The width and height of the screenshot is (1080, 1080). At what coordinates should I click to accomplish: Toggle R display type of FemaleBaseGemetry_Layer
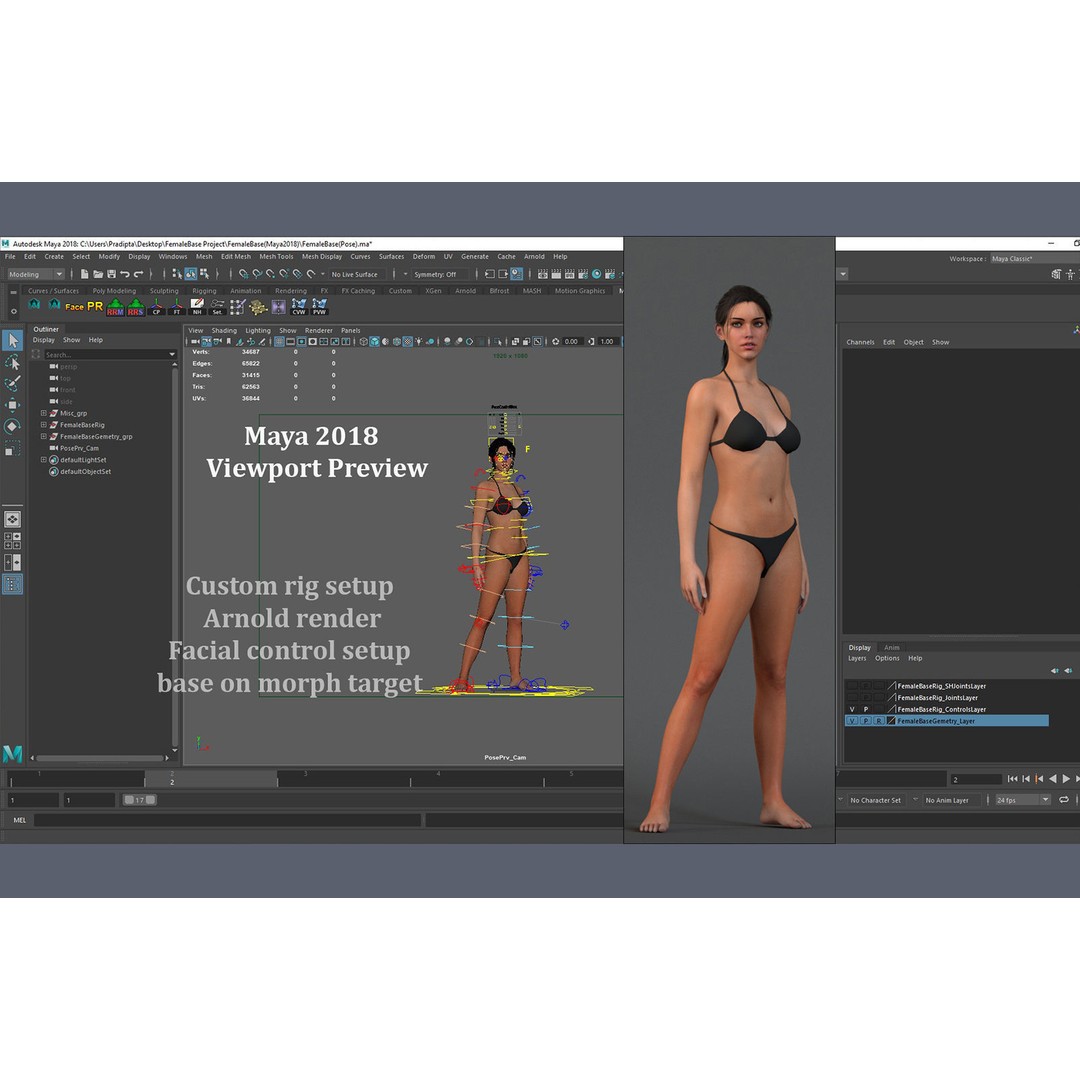click(x=879, y=720)
